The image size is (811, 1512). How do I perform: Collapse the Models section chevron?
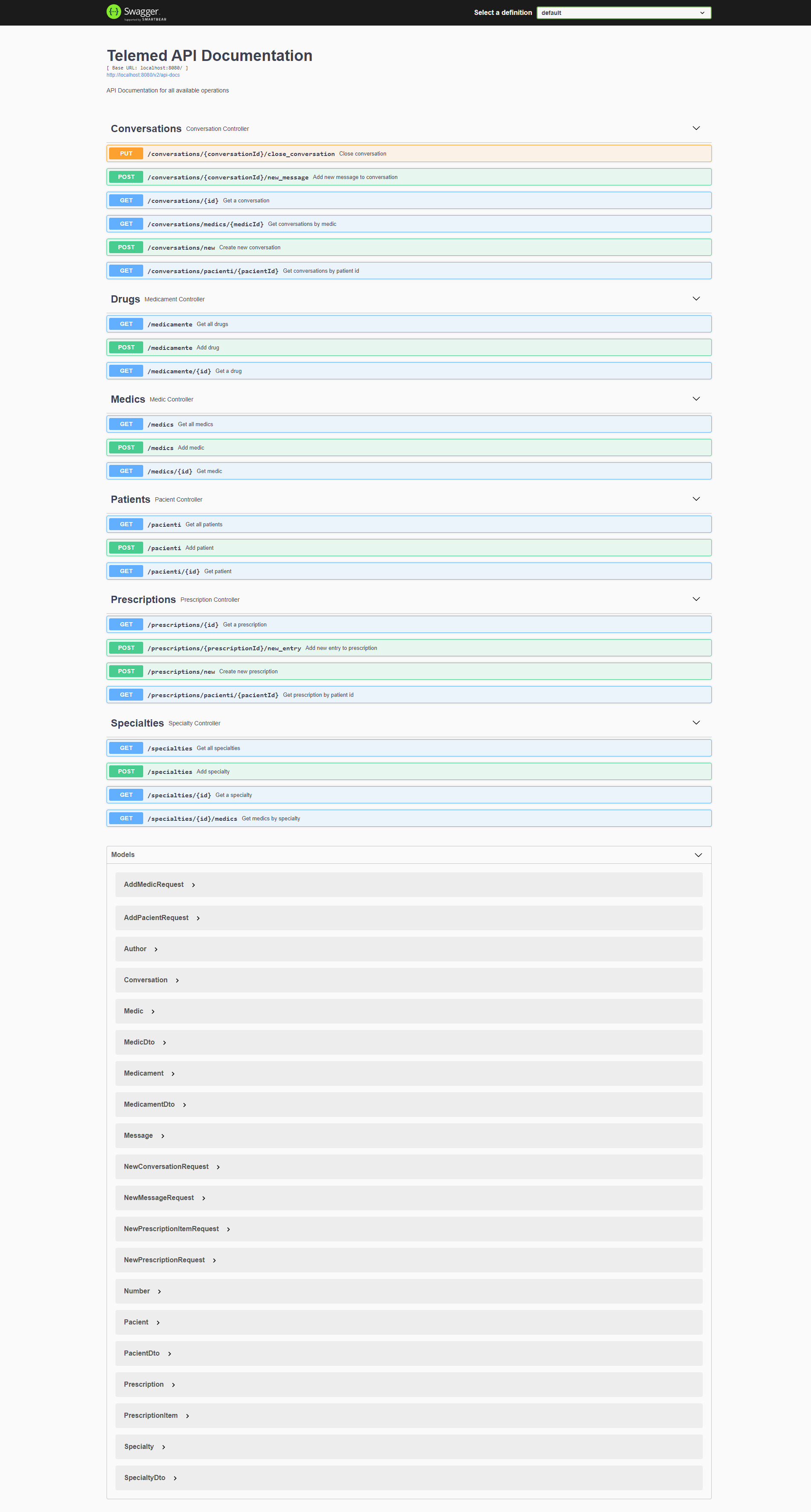click(698, 854)
